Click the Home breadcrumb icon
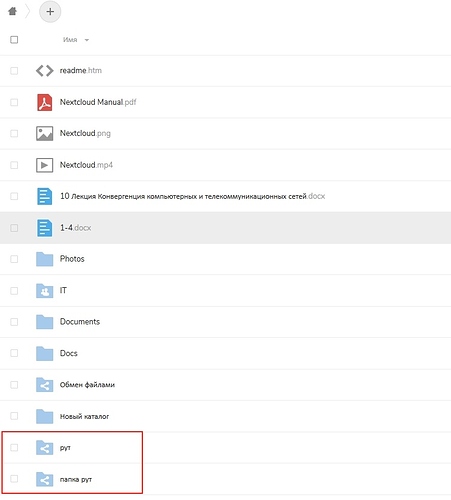This screenshot has height=500, width=451. [12, 11]
